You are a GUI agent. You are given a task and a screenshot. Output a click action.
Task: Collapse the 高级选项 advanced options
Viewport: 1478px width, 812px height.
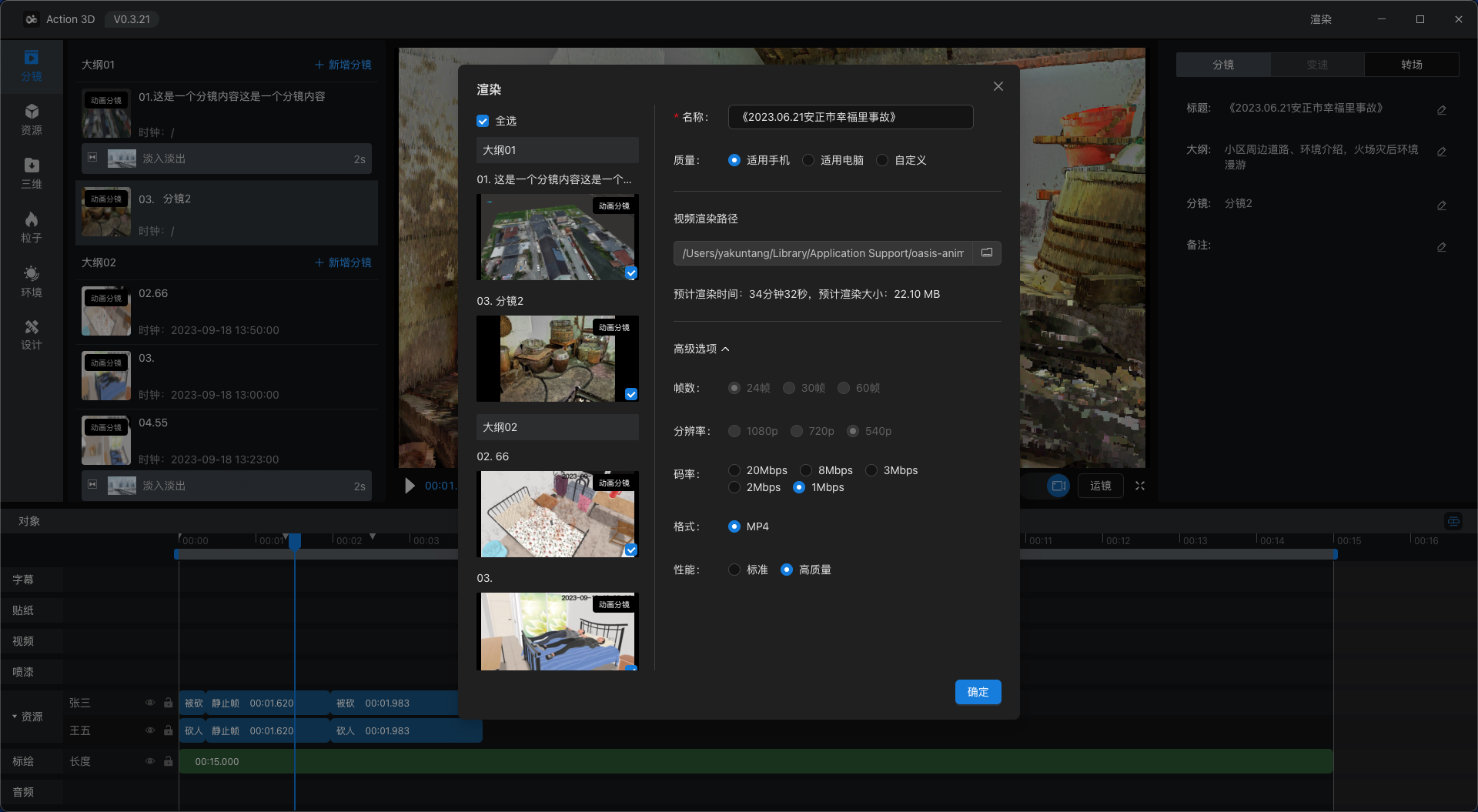[x=701, y=349]
